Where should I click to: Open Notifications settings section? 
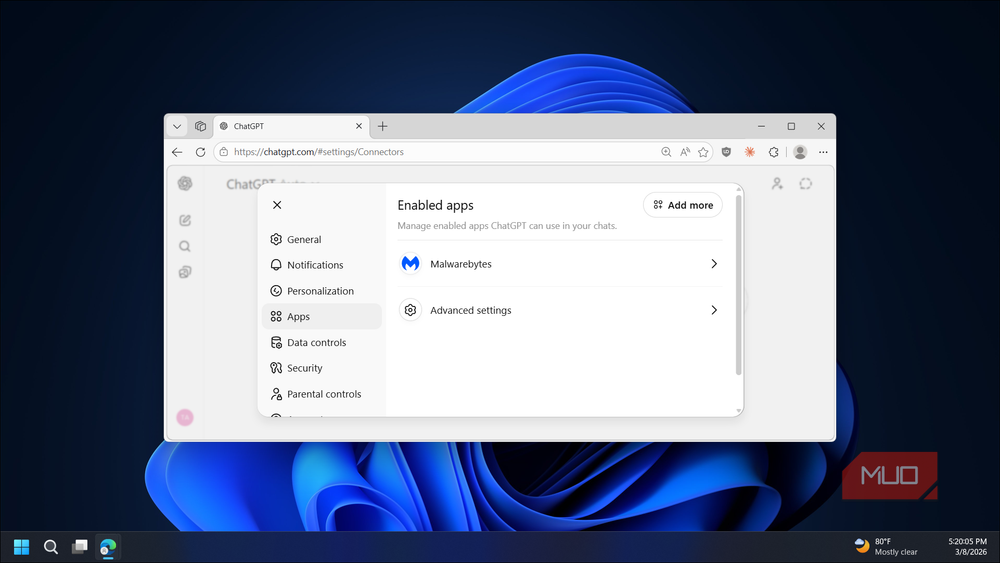click(x=321, y=265)
